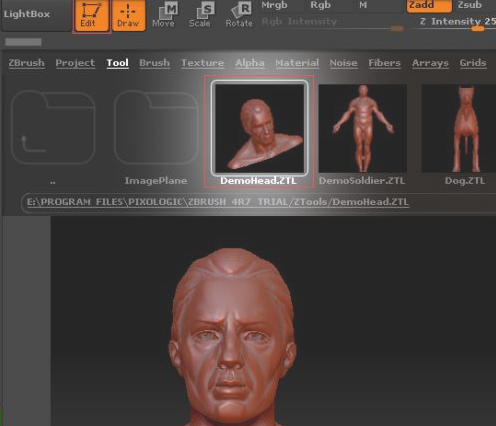Click the sculpted head model in canvas

coord(232,337)
